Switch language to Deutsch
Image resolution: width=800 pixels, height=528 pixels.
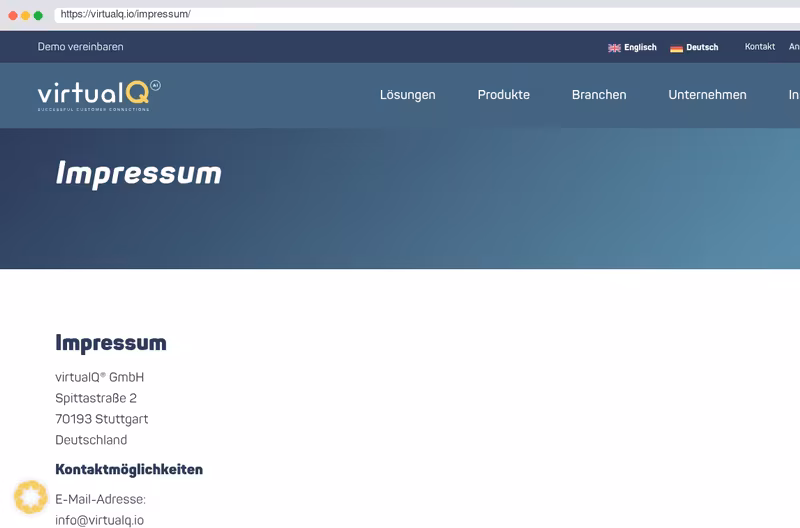[702, 47]
